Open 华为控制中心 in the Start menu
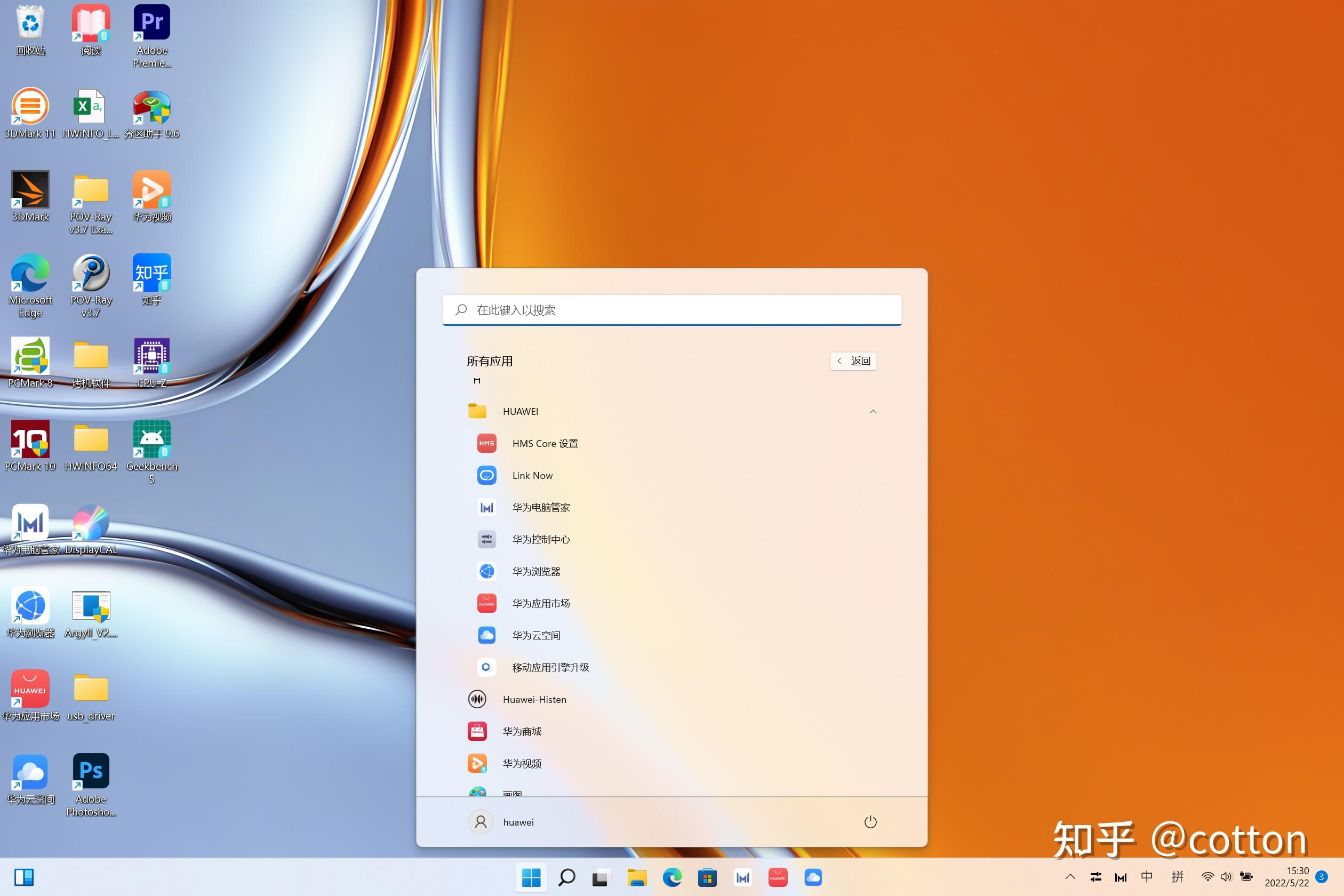The image size is (1344, 896). tap(541, 539)
